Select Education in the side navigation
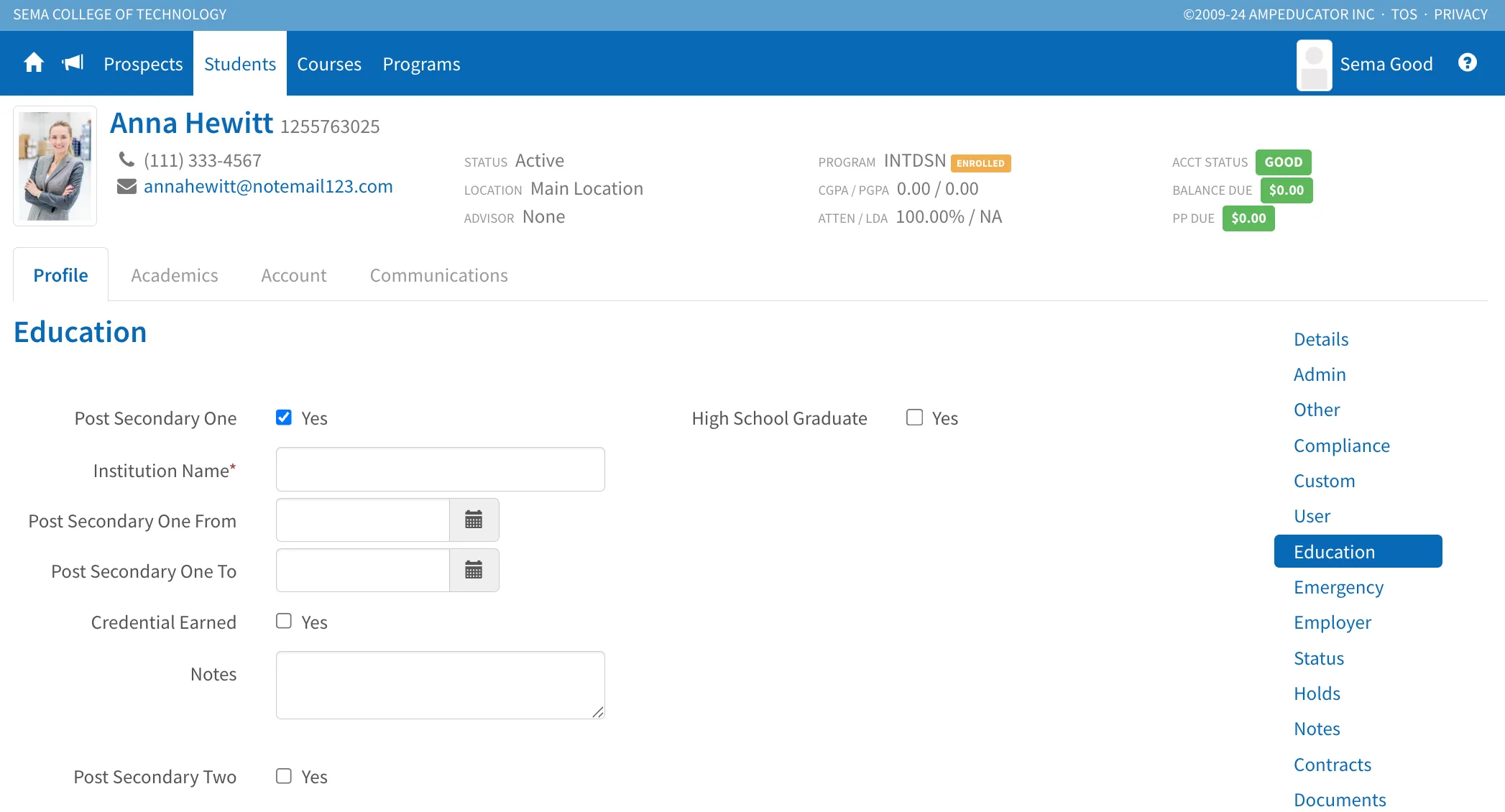 point(1358,551)
